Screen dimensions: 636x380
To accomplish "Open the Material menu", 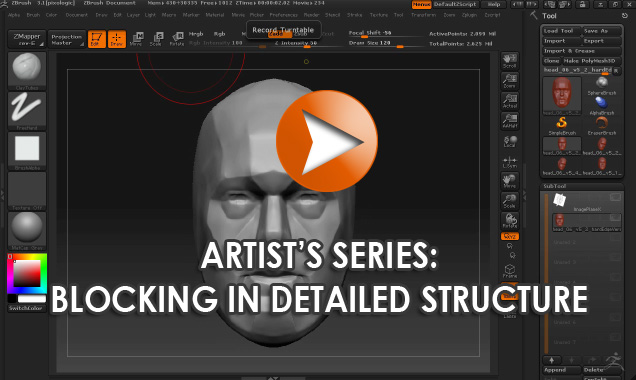I will 215,15.
